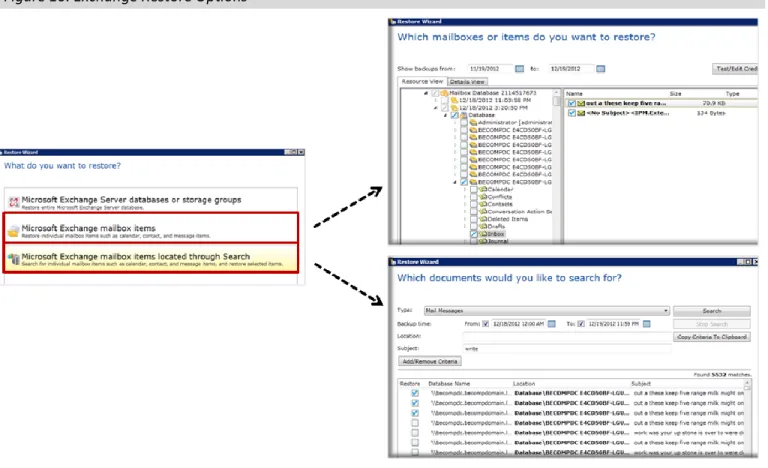Toggle checkbox for Mailbox Database 2114517673
The width and height of the screenshot is (768, 468).
(x=435, y=93)
